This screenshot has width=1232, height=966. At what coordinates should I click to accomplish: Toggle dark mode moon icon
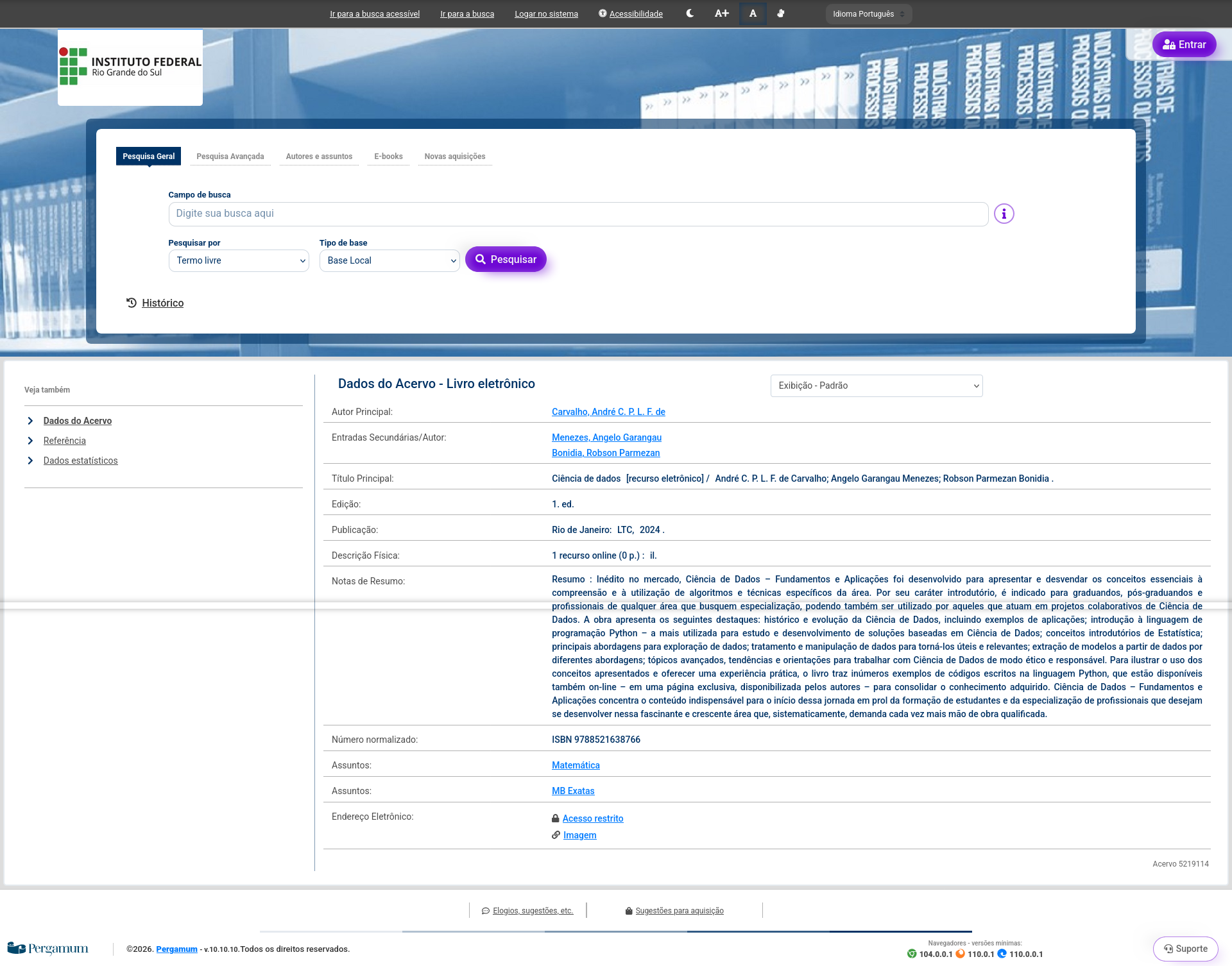pos(690,13)
